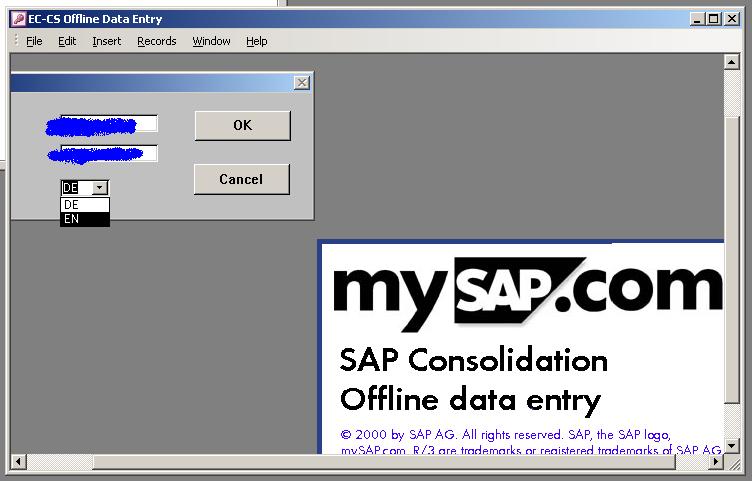Viewport: 752px width, 481px height.
Task: Close the login dialog with X
Action: point(302,83)
